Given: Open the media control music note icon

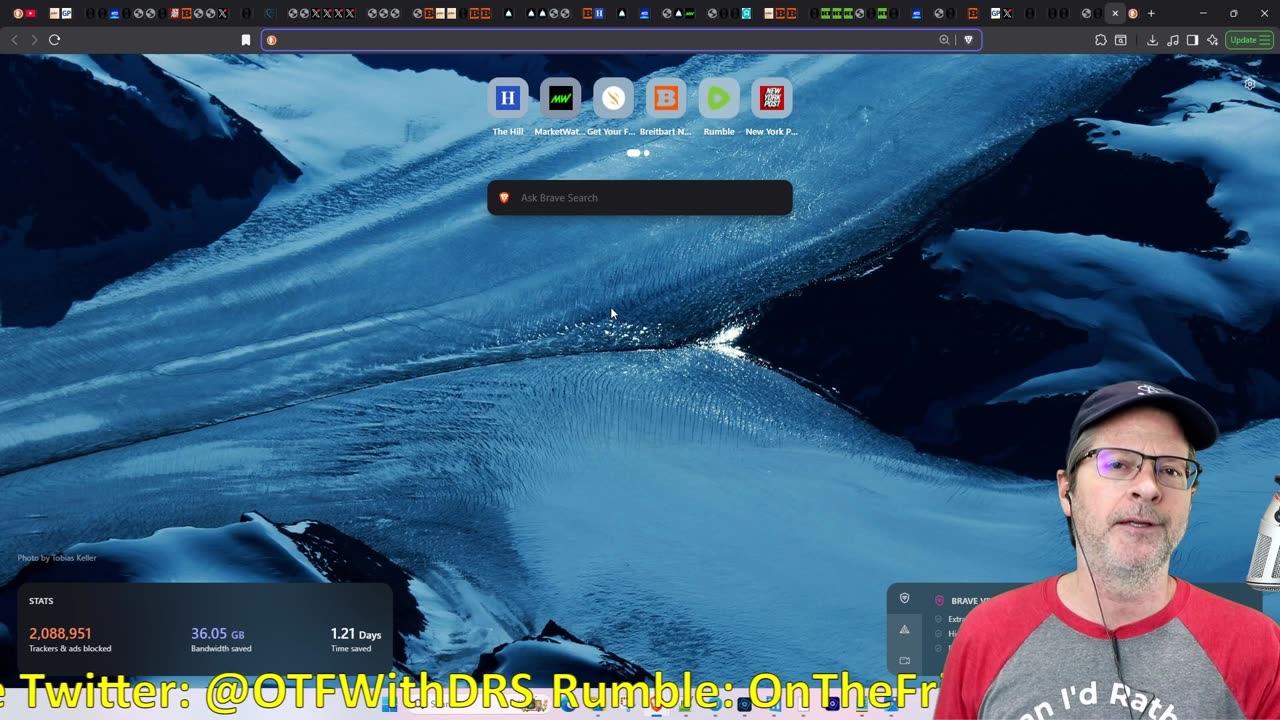Looking at the screenshot, I should 1172,40.
